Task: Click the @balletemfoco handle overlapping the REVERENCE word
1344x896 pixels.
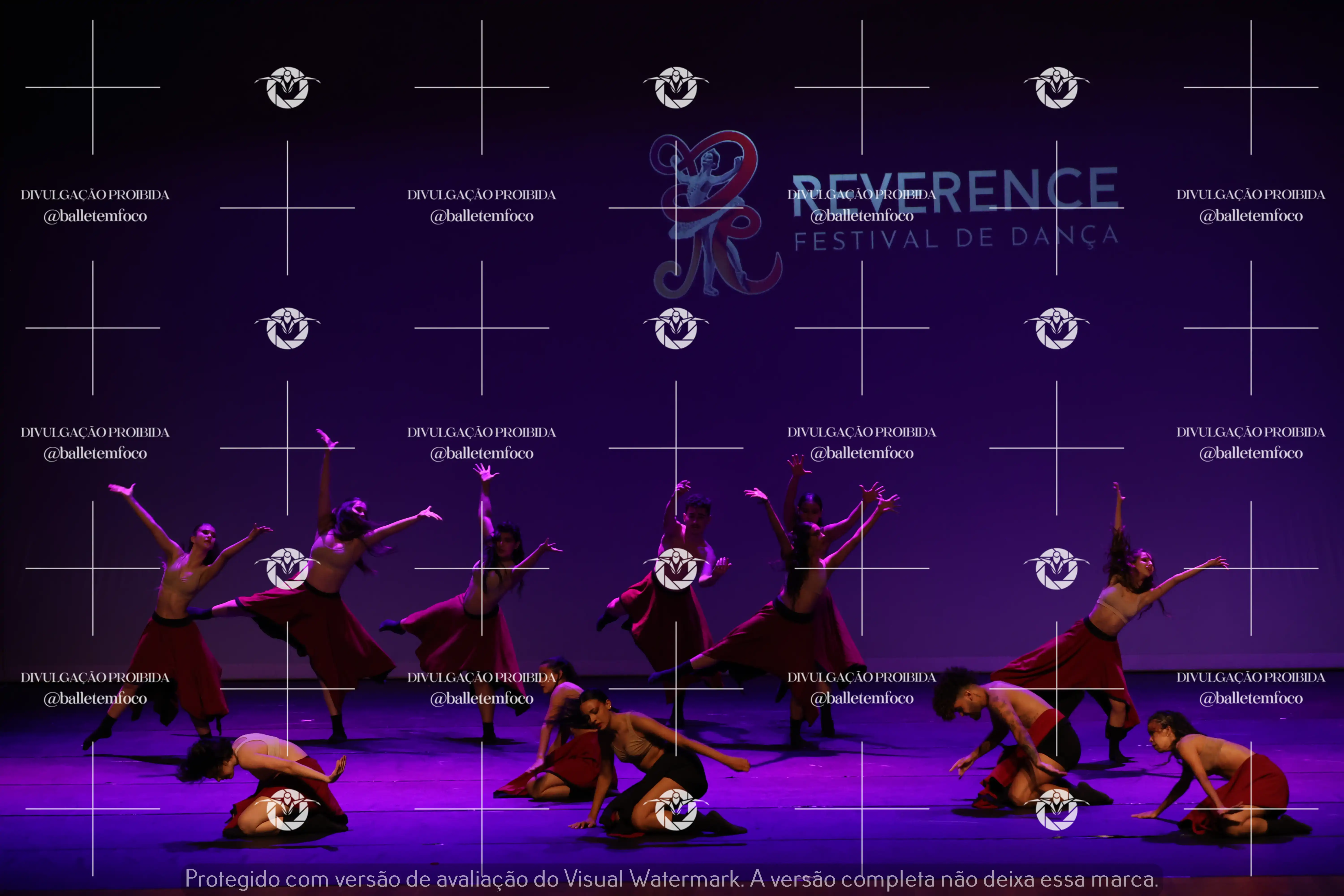Action: point(862,216)
